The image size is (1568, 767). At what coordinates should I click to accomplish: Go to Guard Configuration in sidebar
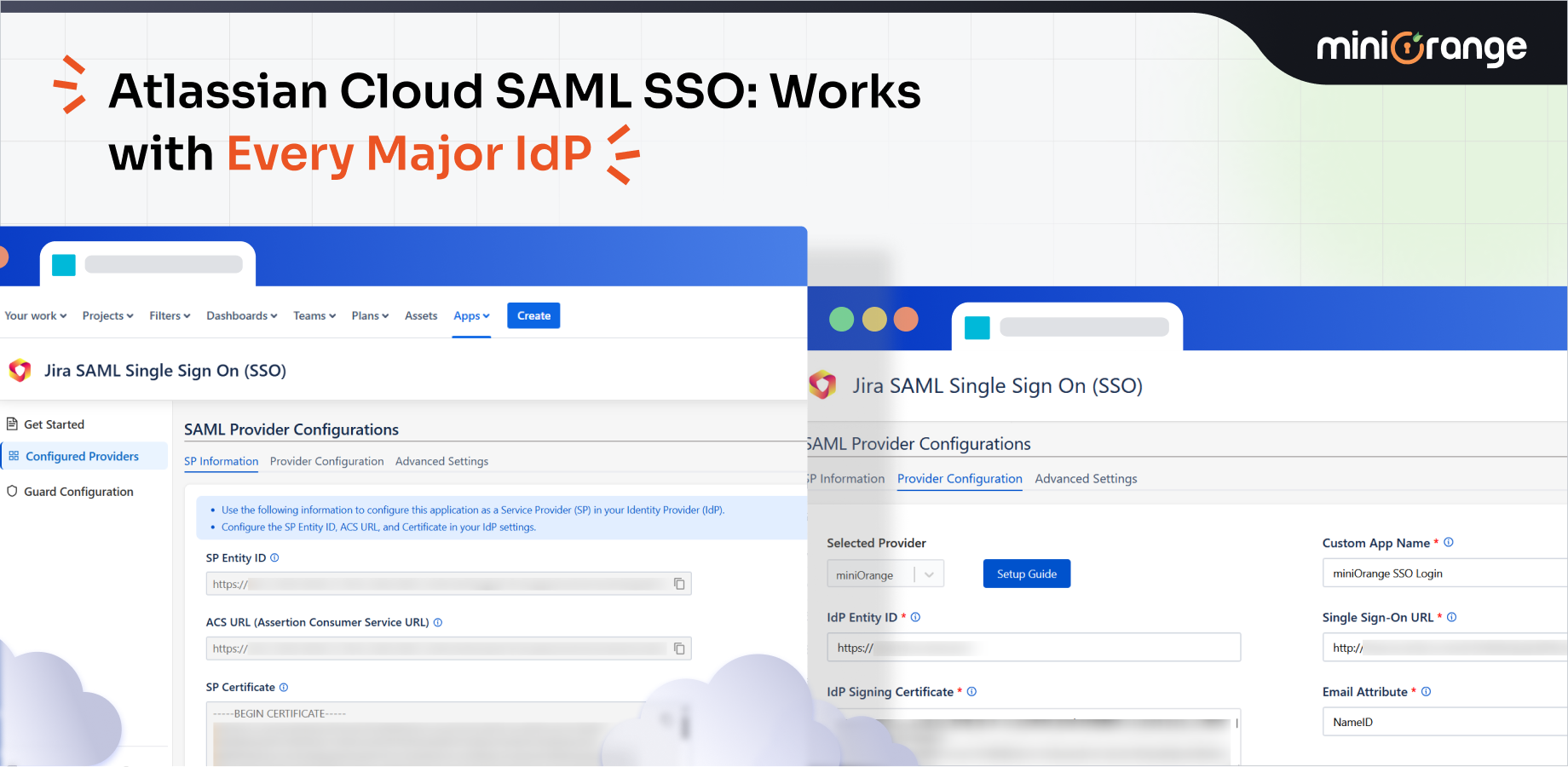78,492
